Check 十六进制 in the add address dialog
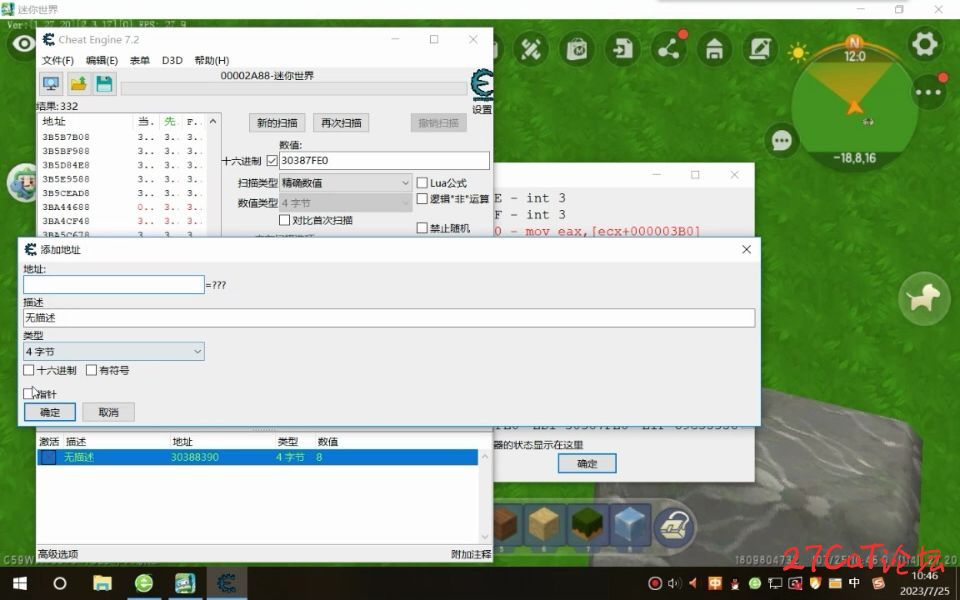Screen dimensions: 960x600 tap(29, 370)
